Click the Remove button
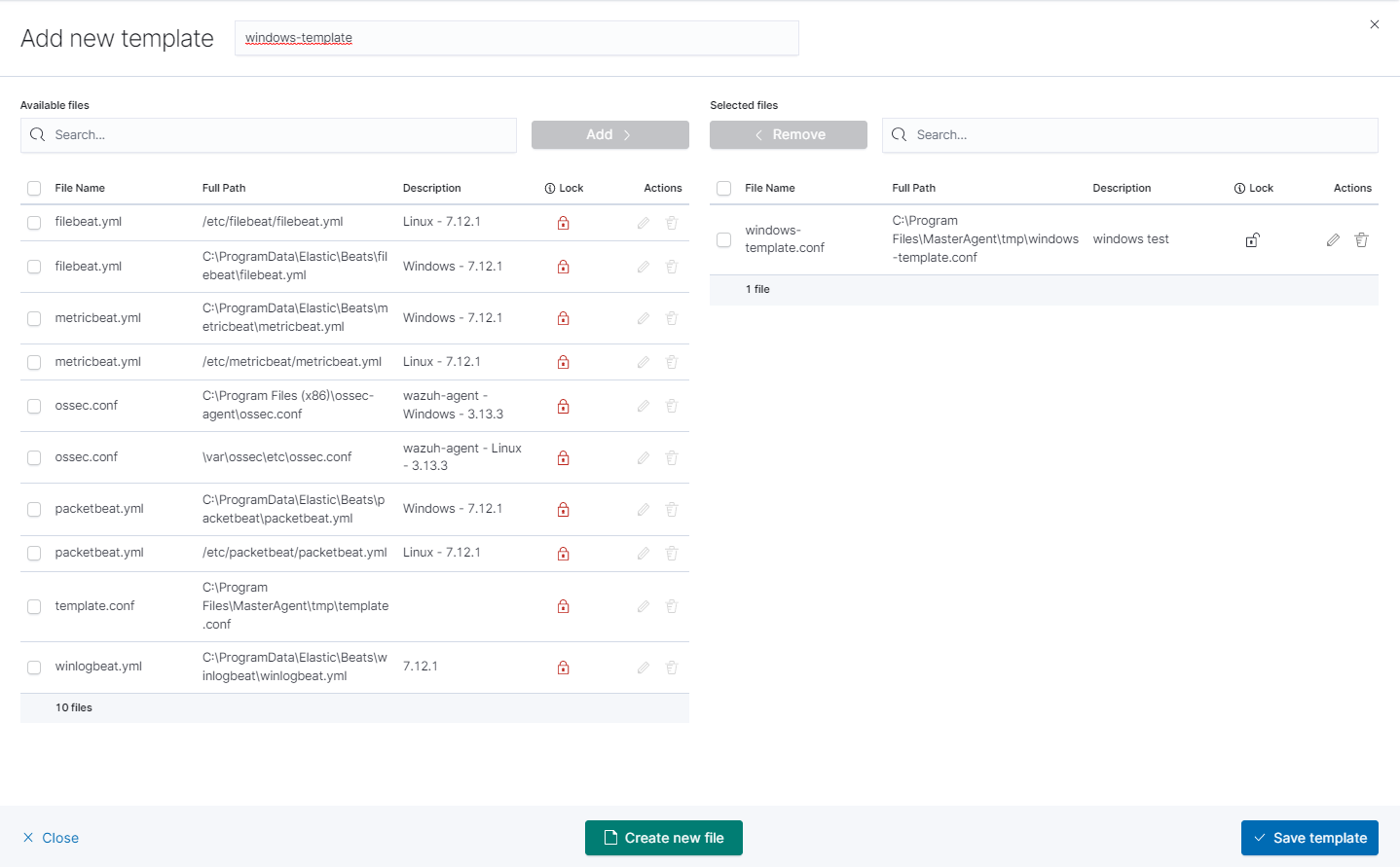1400x867 pixels. (788, 135)
